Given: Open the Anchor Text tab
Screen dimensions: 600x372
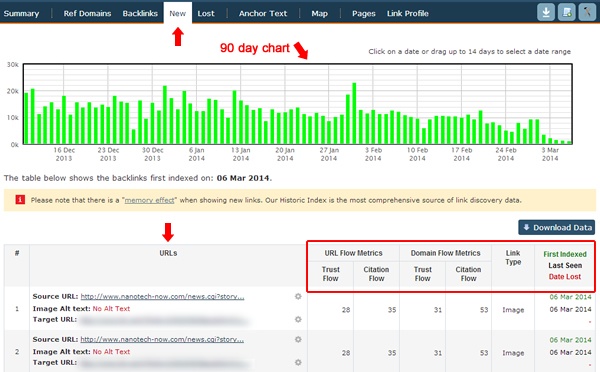Looking at the screenshot, I should tap(263, 13).
